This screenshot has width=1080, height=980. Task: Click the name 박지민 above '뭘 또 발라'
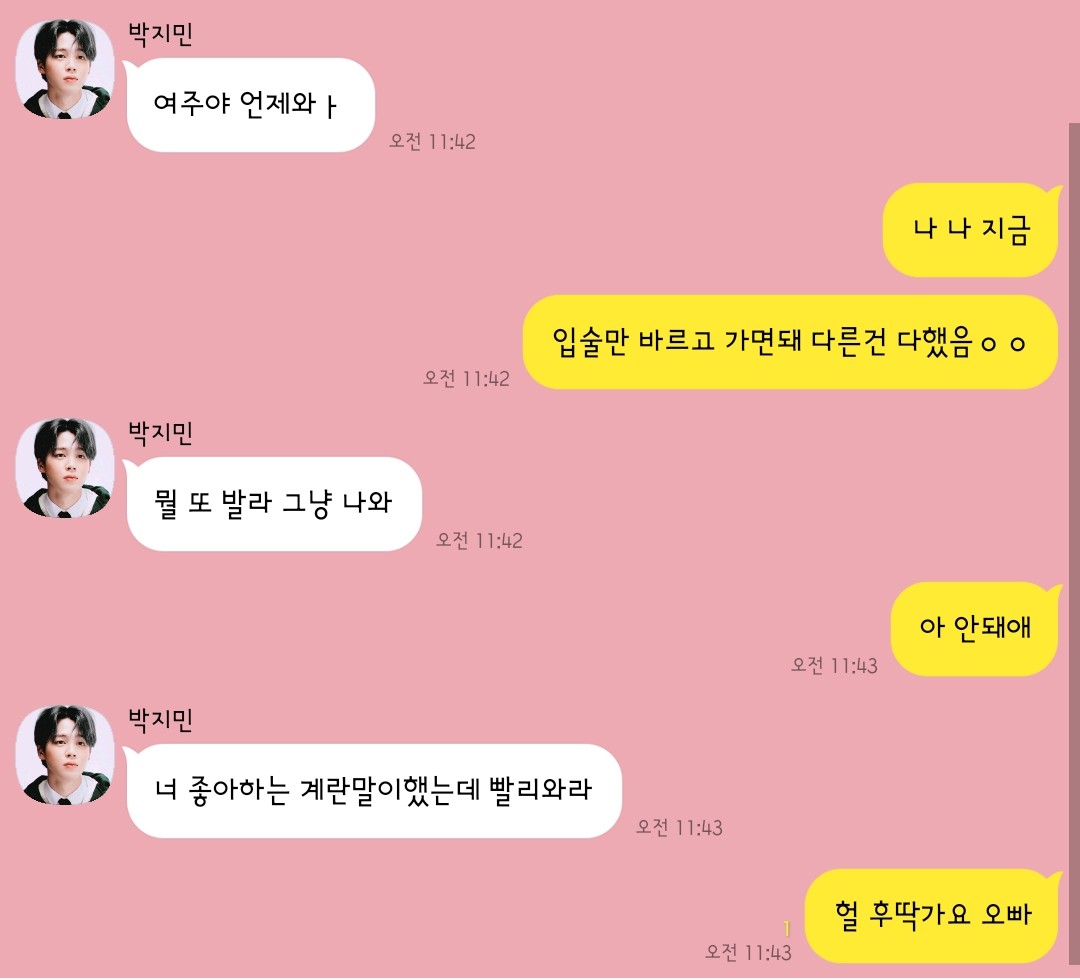160,432
